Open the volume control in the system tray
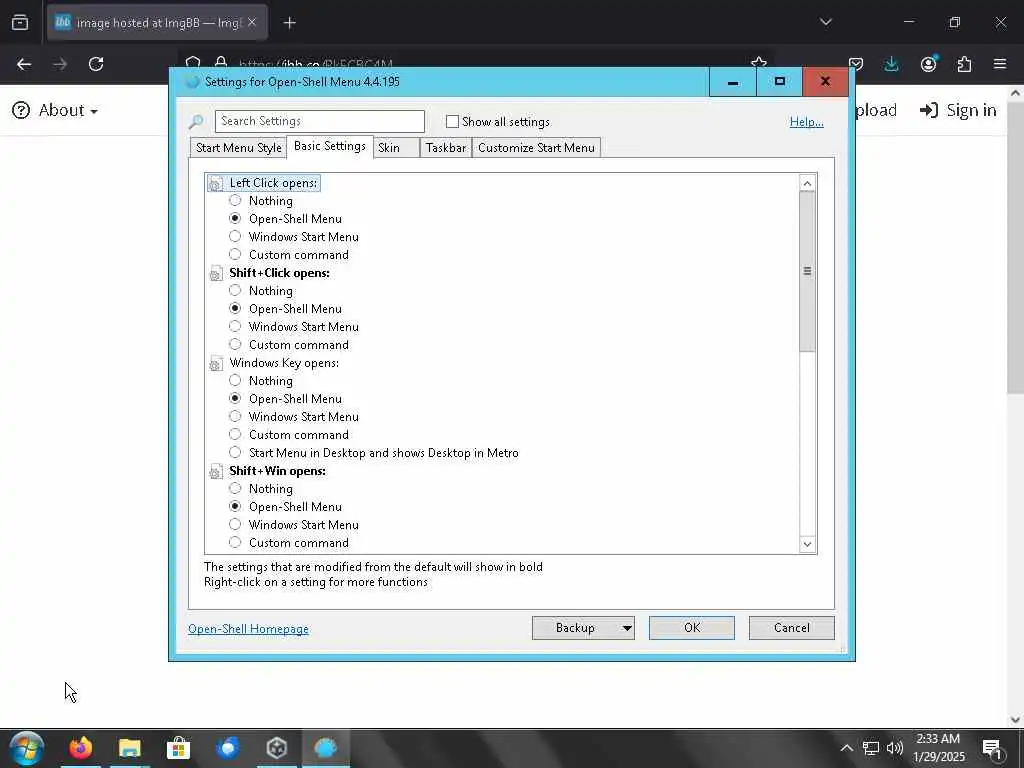This screenshot has width=1024, height=768. tap(895, 748)
